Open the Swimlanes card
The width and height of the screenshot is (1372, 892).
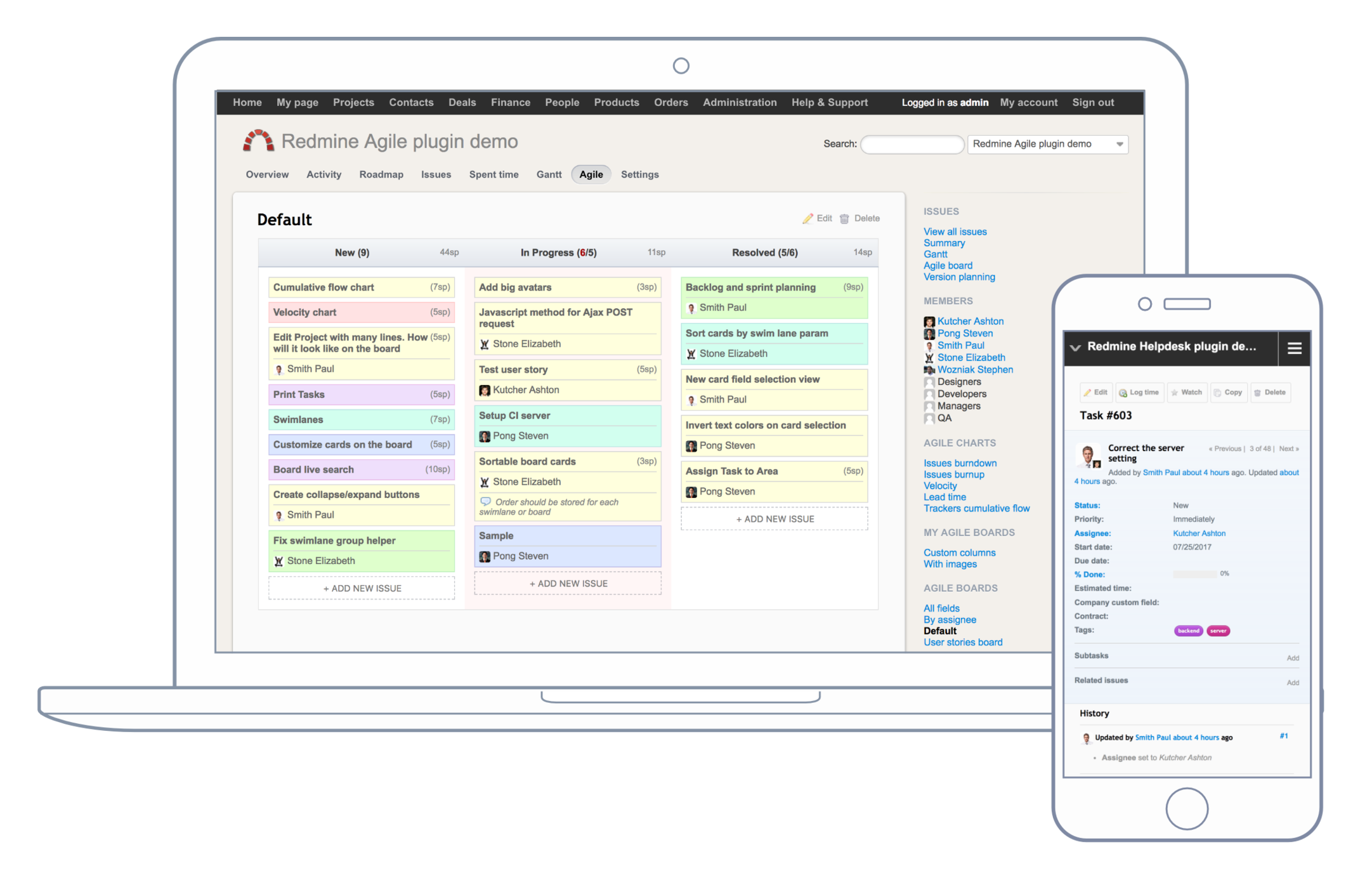pos(362,419)
